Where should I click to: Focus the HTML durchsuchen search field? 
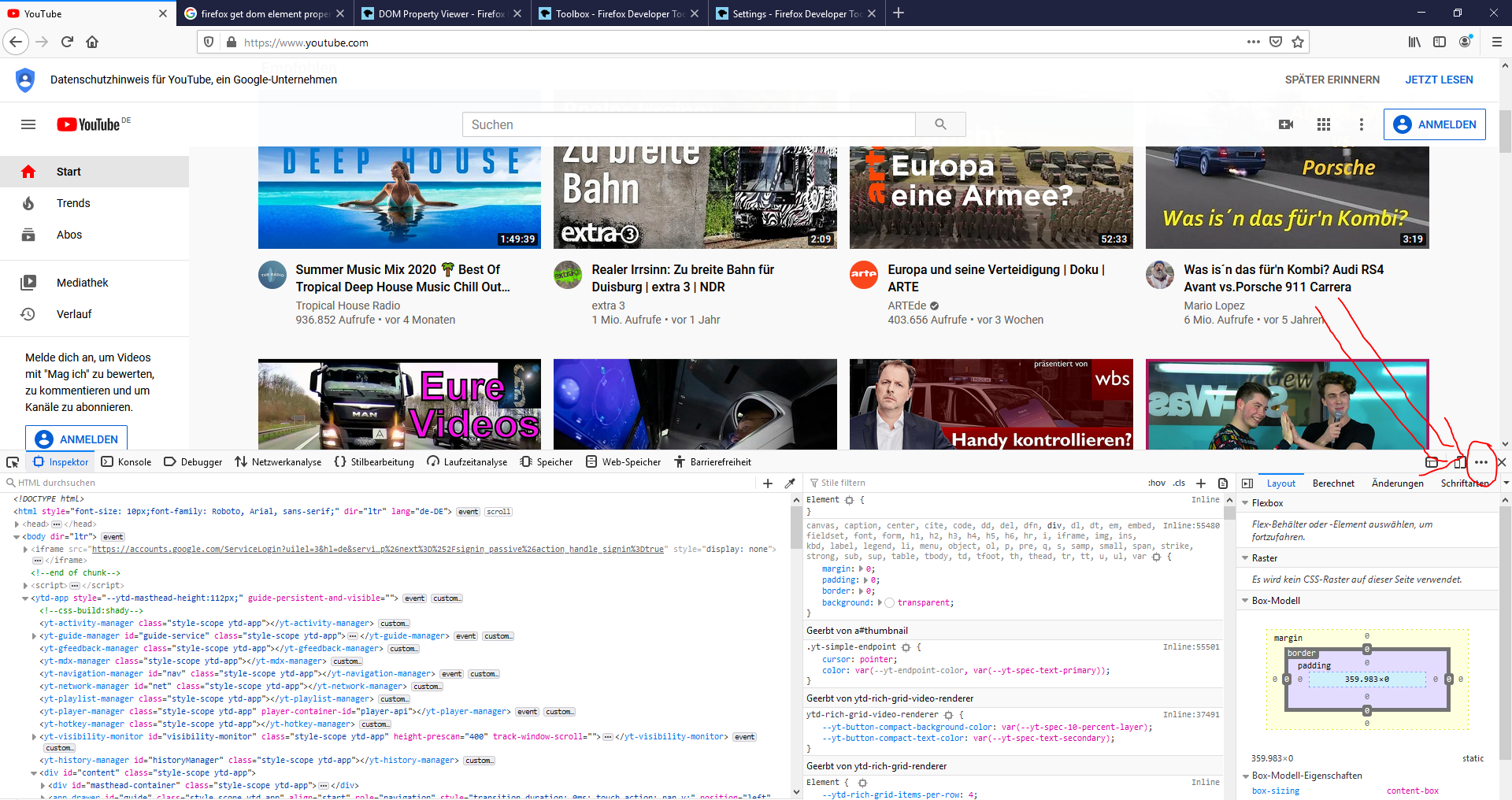click(x=378, y=483)
